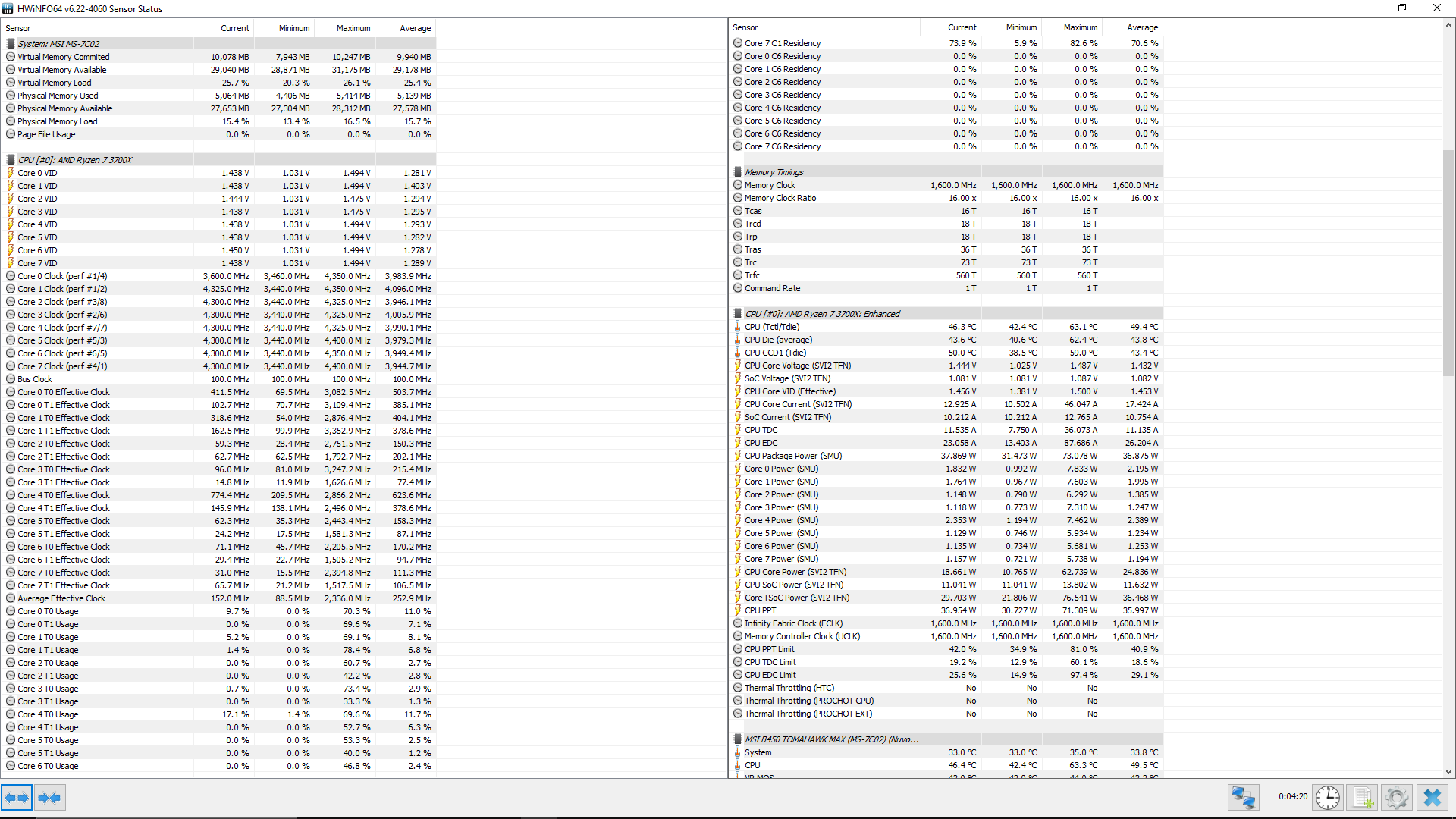Select MSI B450 TOMAHAWK MAX group header
Image resolution: width=1456 pixels, height=819 pixels.
click(831, 739)
